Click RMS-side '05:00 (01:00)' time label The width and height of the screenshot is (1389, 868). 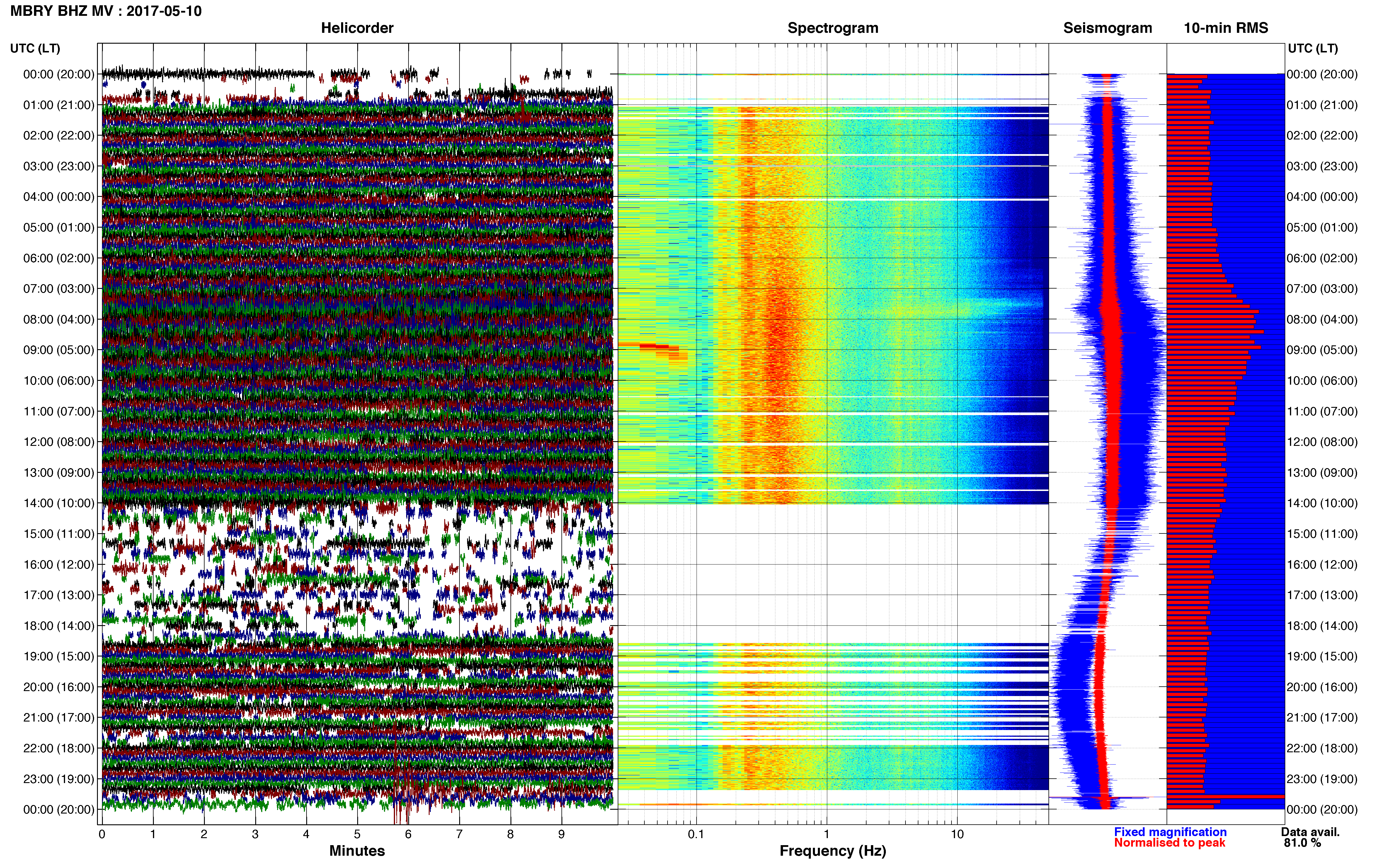(x=1322, y=227)
